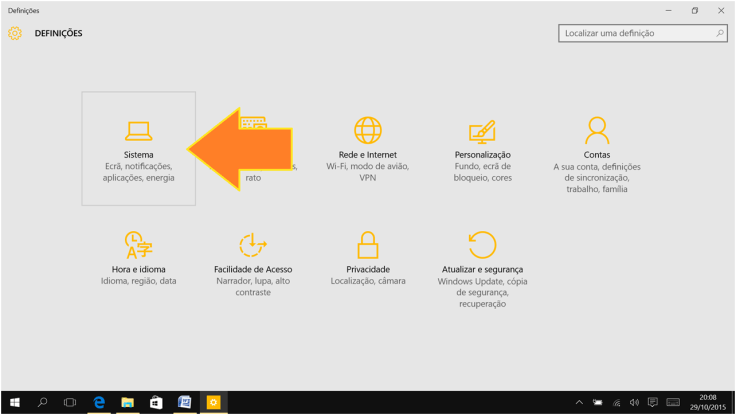
Task: Click the search magnifier in the search box
Action: click(719, 33)
